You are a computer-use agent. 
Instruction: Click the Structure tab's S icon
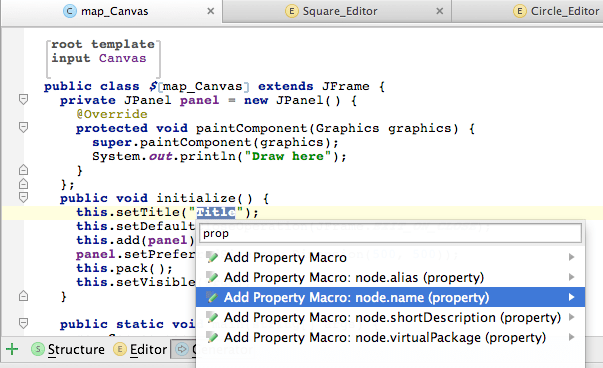pos(38,349)
